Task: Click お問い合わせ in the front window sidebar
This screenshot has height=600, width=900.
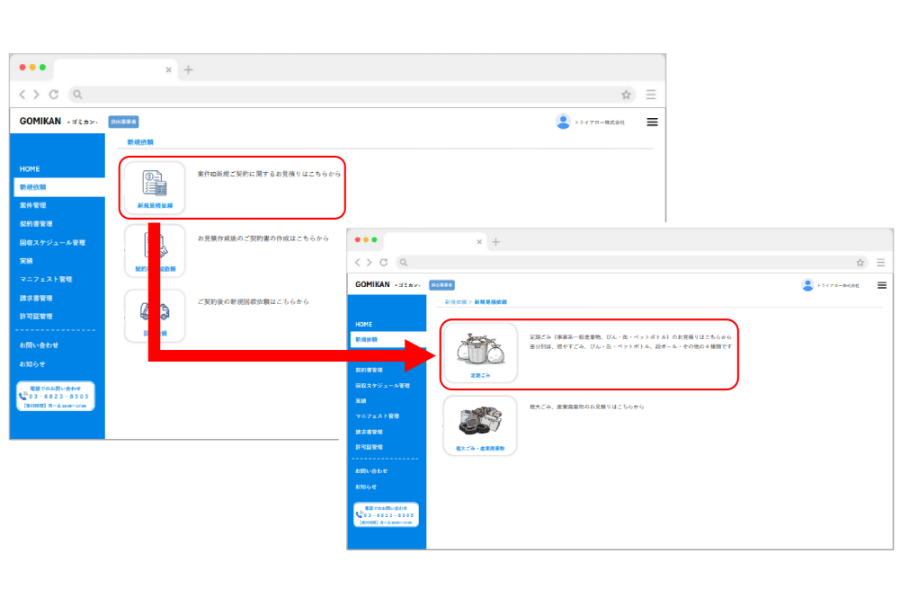Action: click(371, 470)
